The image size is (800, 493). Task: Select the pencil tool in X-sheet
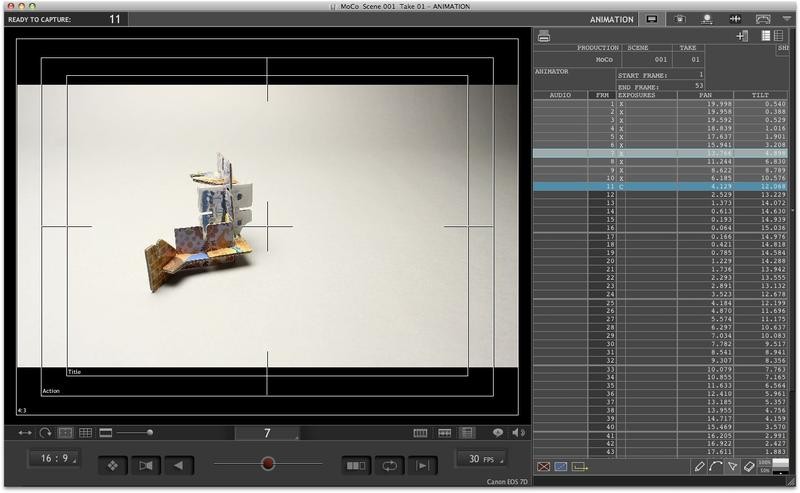(x=699, y=466)
